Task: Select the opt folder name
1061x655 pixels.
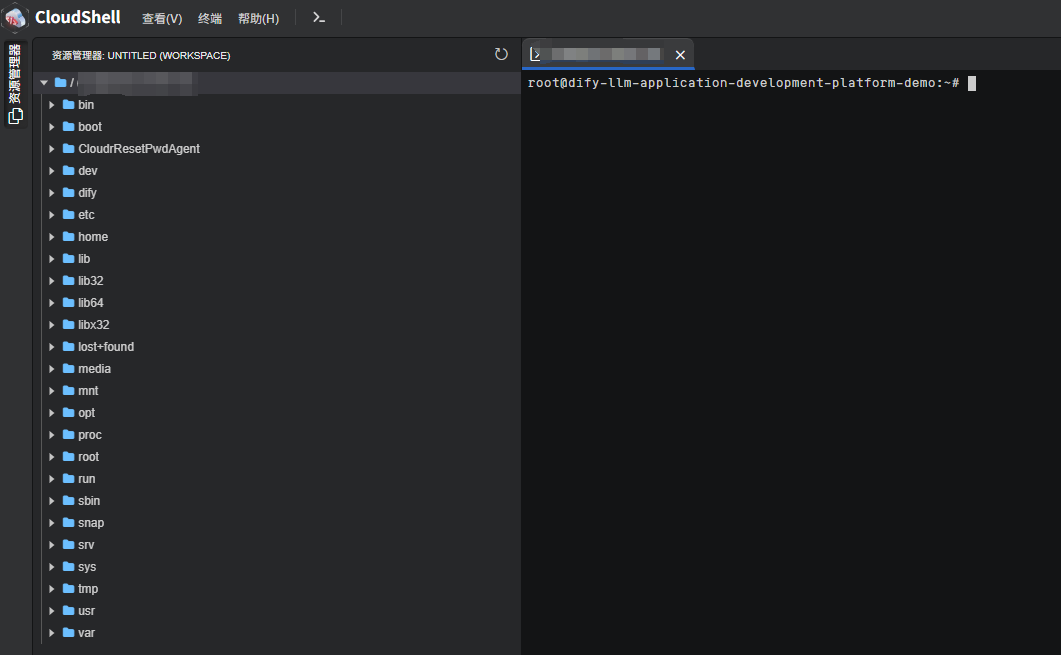Action: point(87,413)
